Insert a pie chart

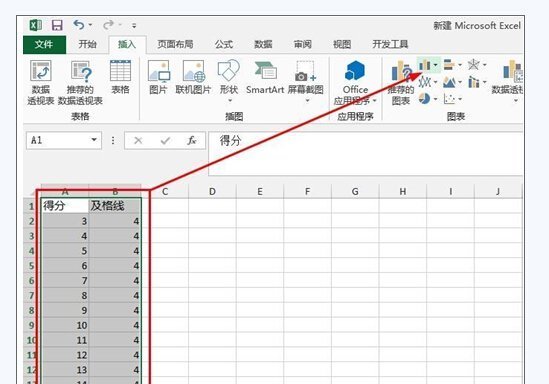pyautogui.click(x=424, y=99)
